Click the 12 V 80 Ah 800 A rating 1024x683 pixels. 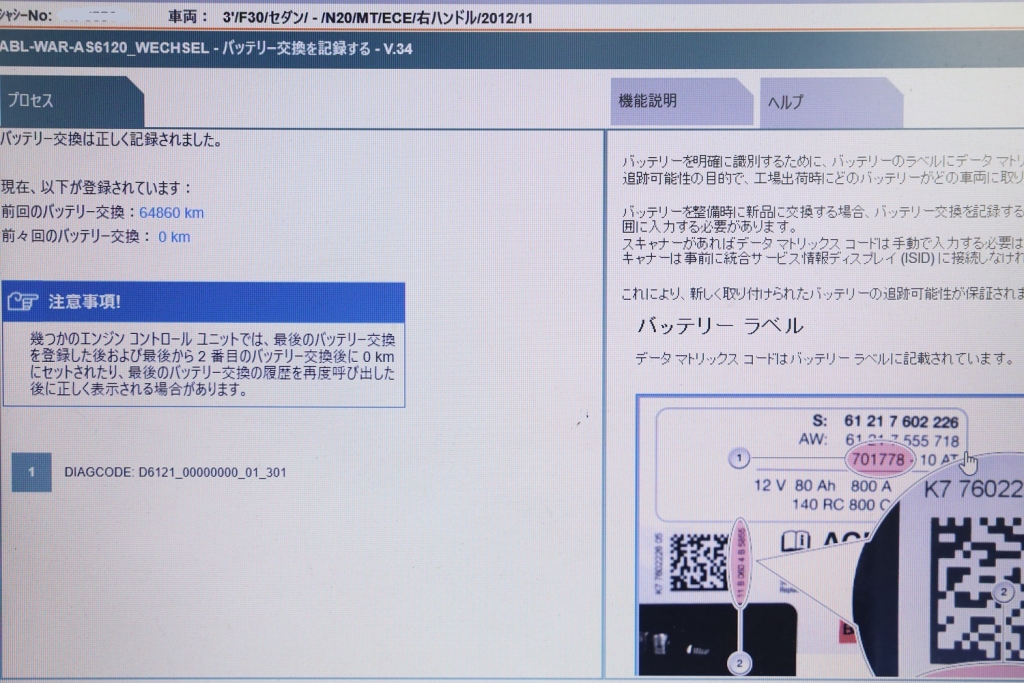click(x=822, y=486)
